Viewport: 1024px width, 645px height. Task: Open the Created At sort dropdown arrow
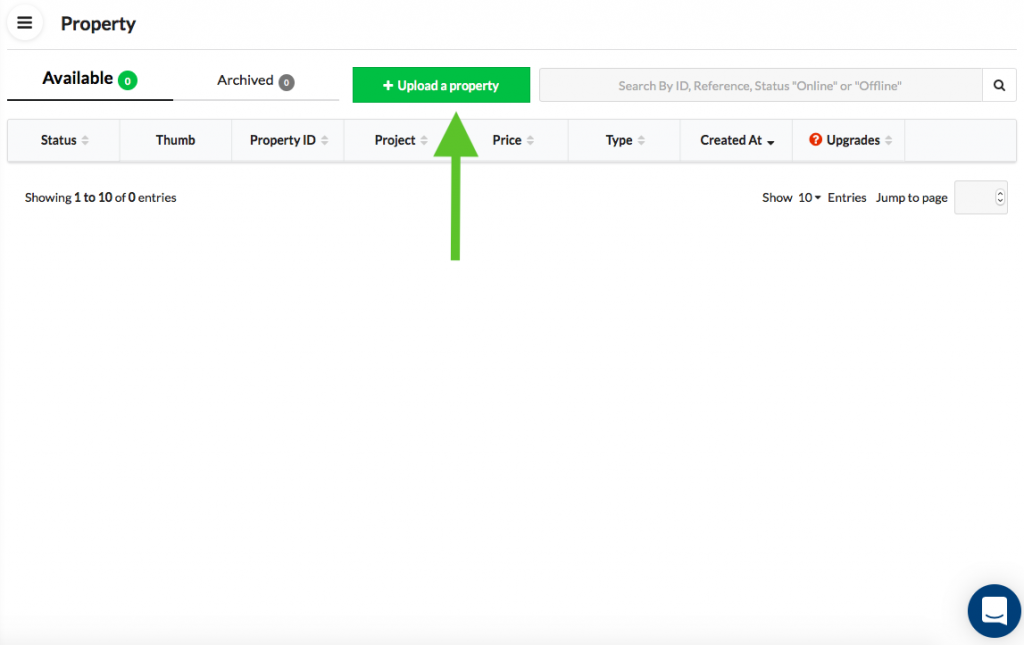tap(770, 141)
